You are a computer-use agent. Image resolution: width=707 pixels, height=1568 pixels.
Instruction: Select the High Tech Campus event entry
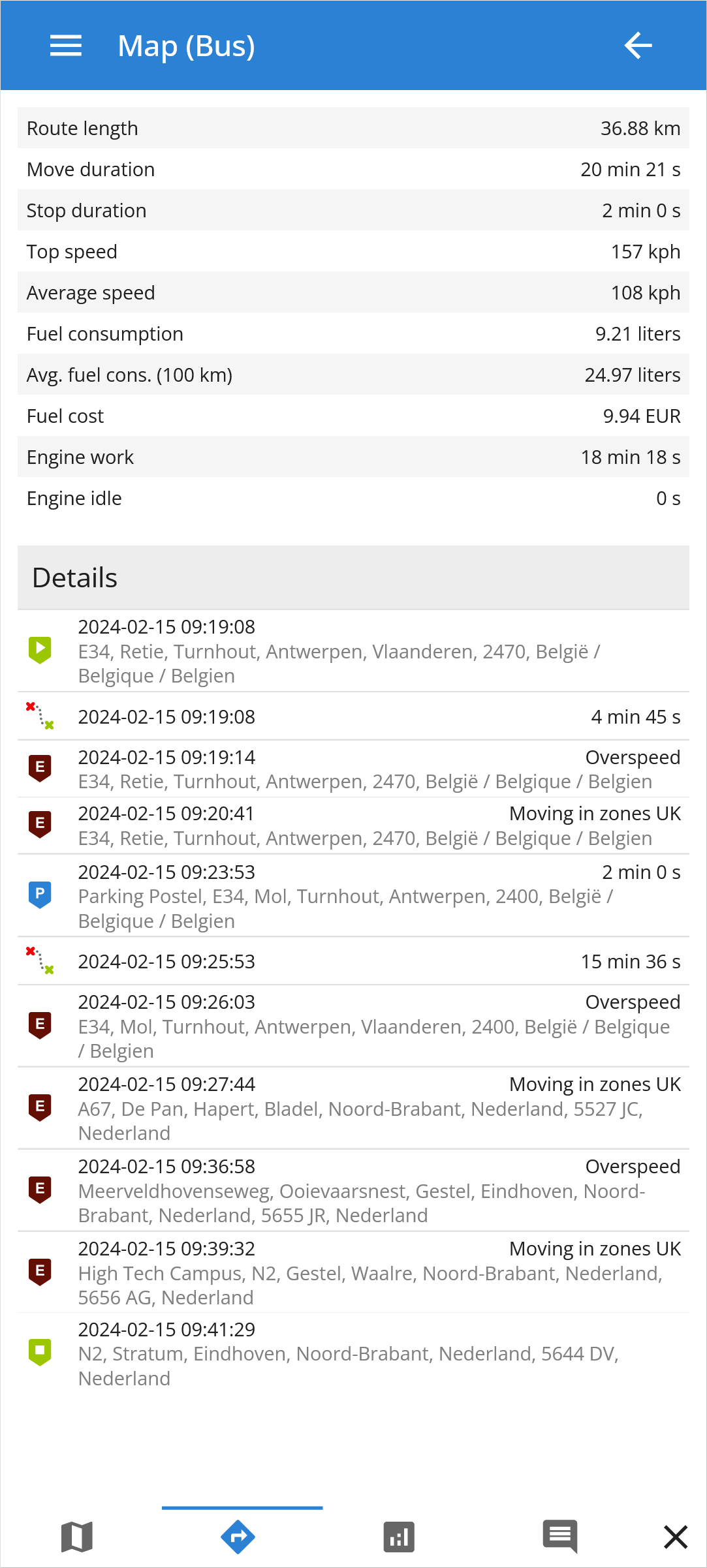353,1272
